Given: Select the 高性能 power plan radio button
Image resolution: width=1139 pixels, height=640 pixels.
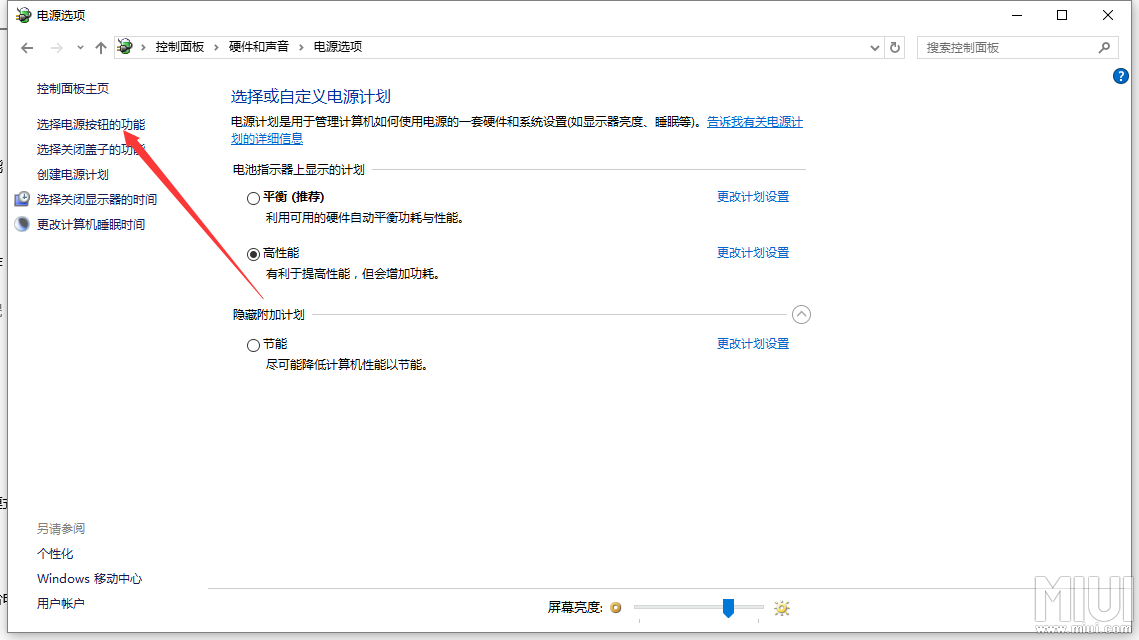Looking at the screenshot, I should 253,254.
